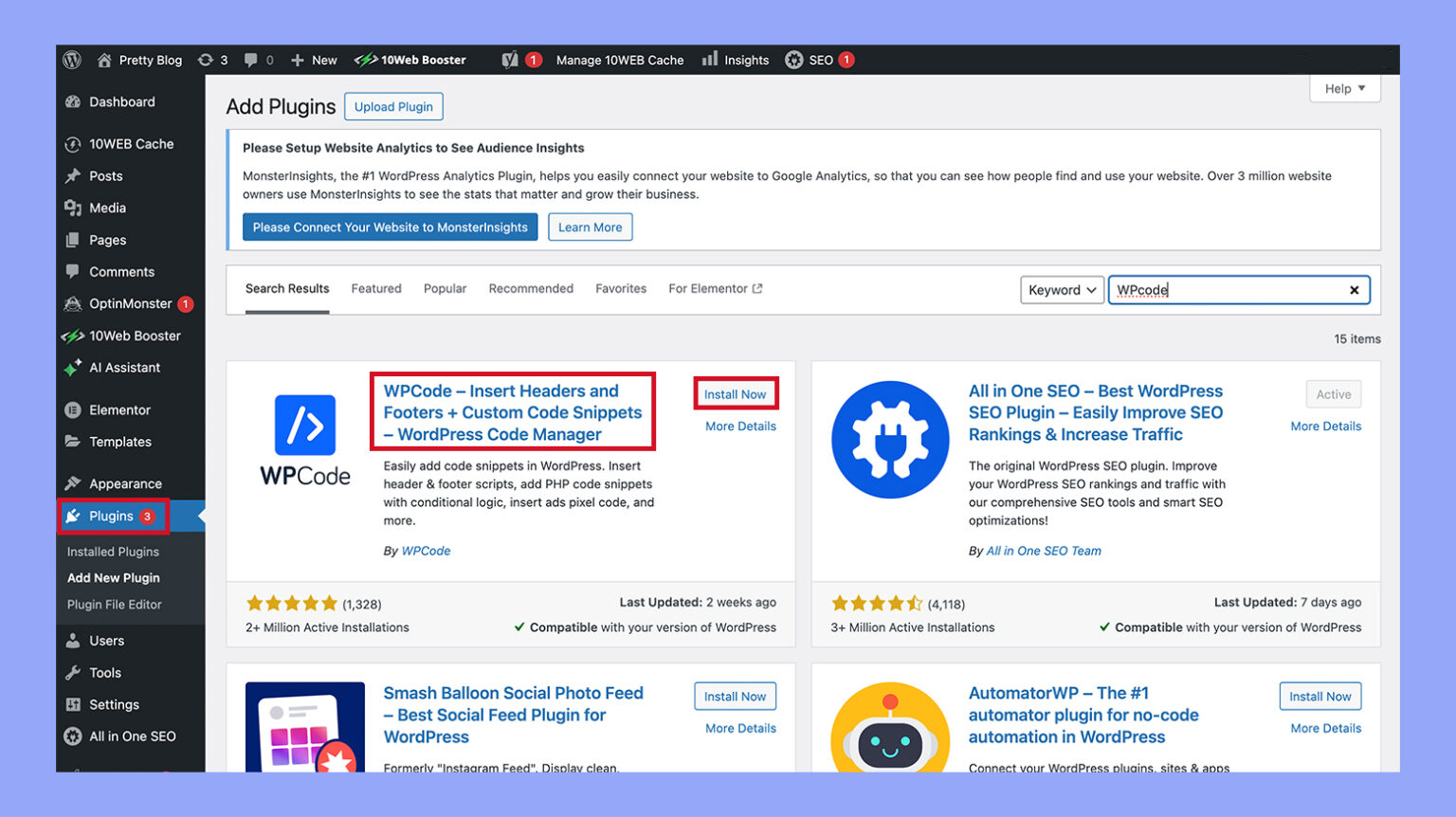
Task: Click in the plugin search input field
Action: pyautogui.click(x=1228, y=290)
